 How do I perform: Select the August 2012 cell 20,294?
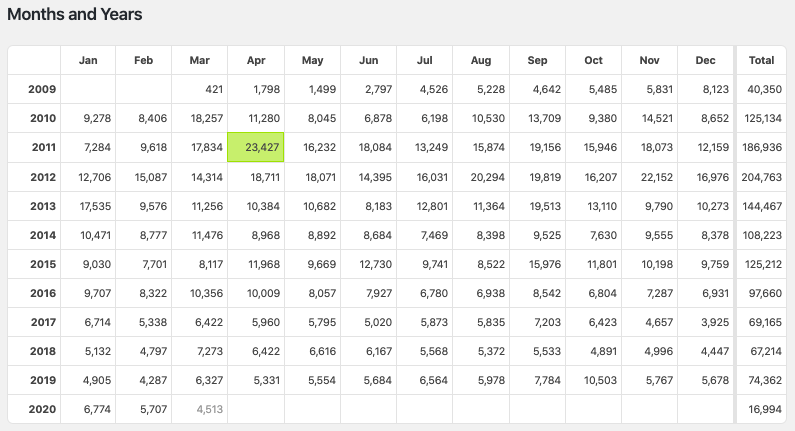[x=481, y=176]
